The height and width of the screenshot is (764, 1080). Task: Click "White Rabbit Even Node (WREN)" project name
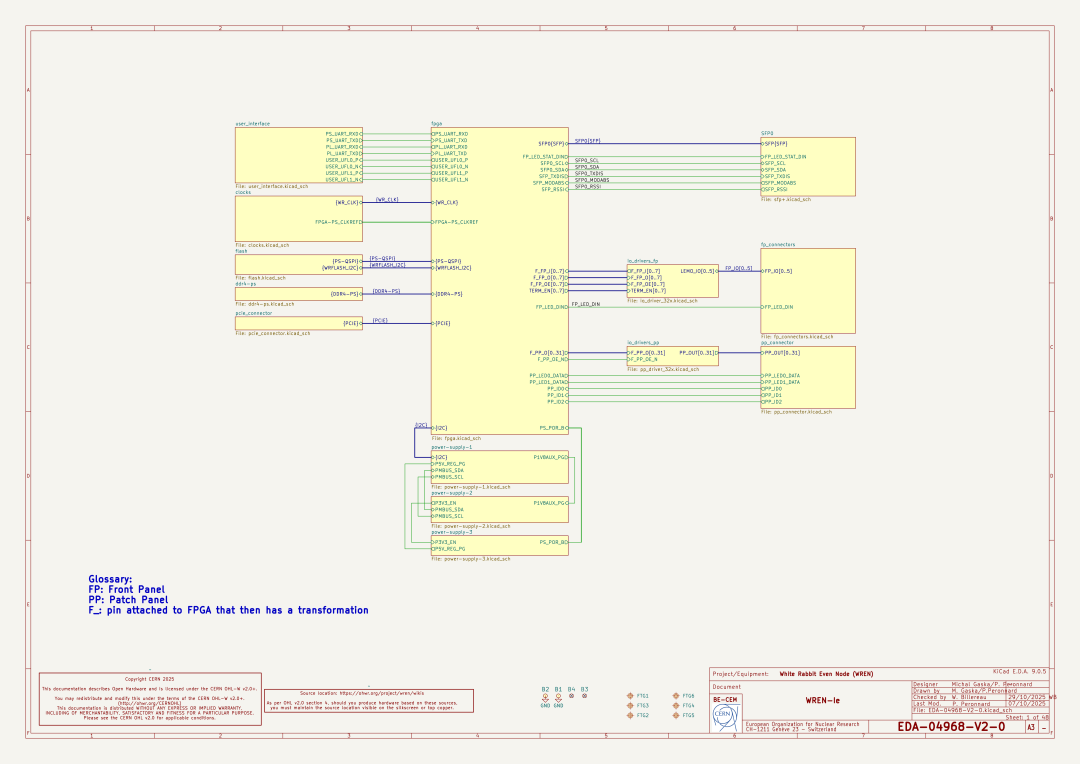pyautogui.click(x=826, y=674)
